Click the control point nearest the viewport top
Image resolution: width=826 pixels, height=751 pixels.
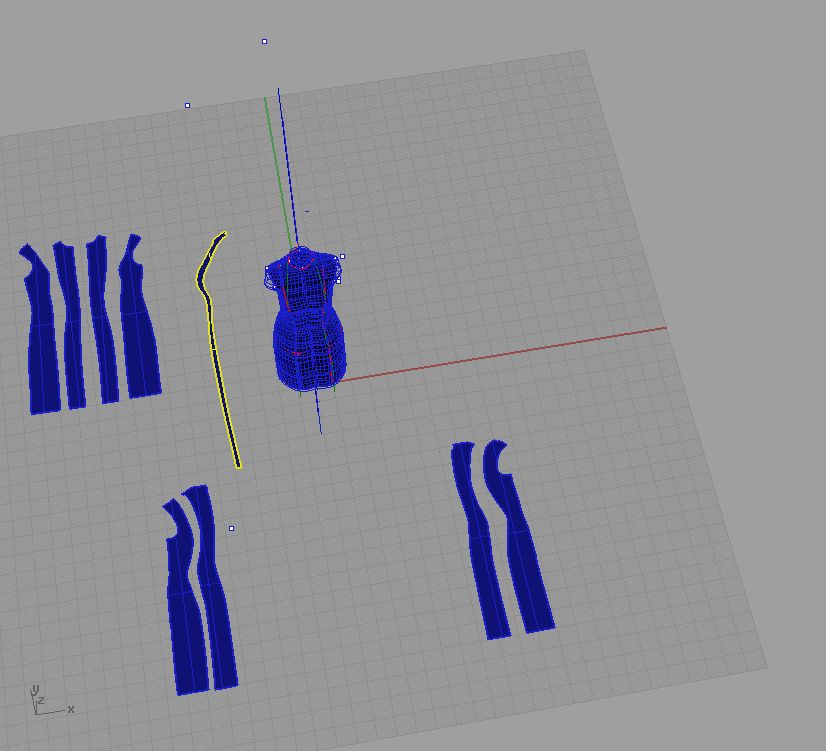pyautogui.click(x=264, y=41)
